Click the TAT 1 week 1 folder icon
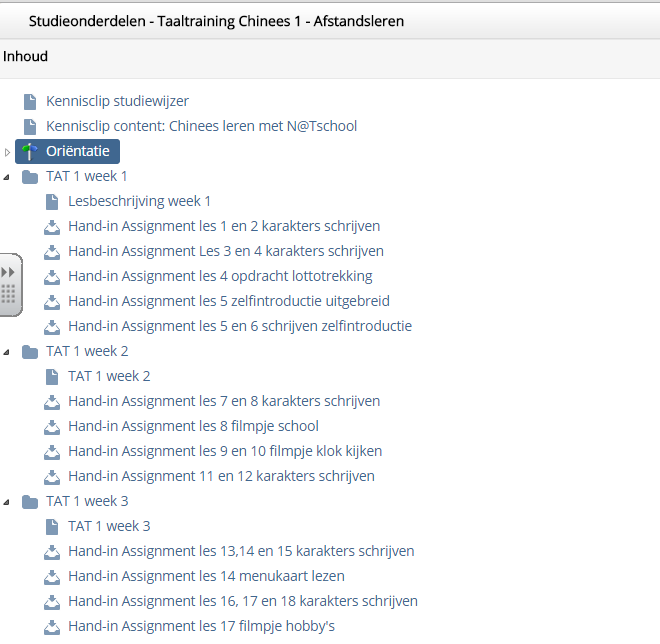The height and width of the screenshot is (644, 660). click(x=30, y=177)
